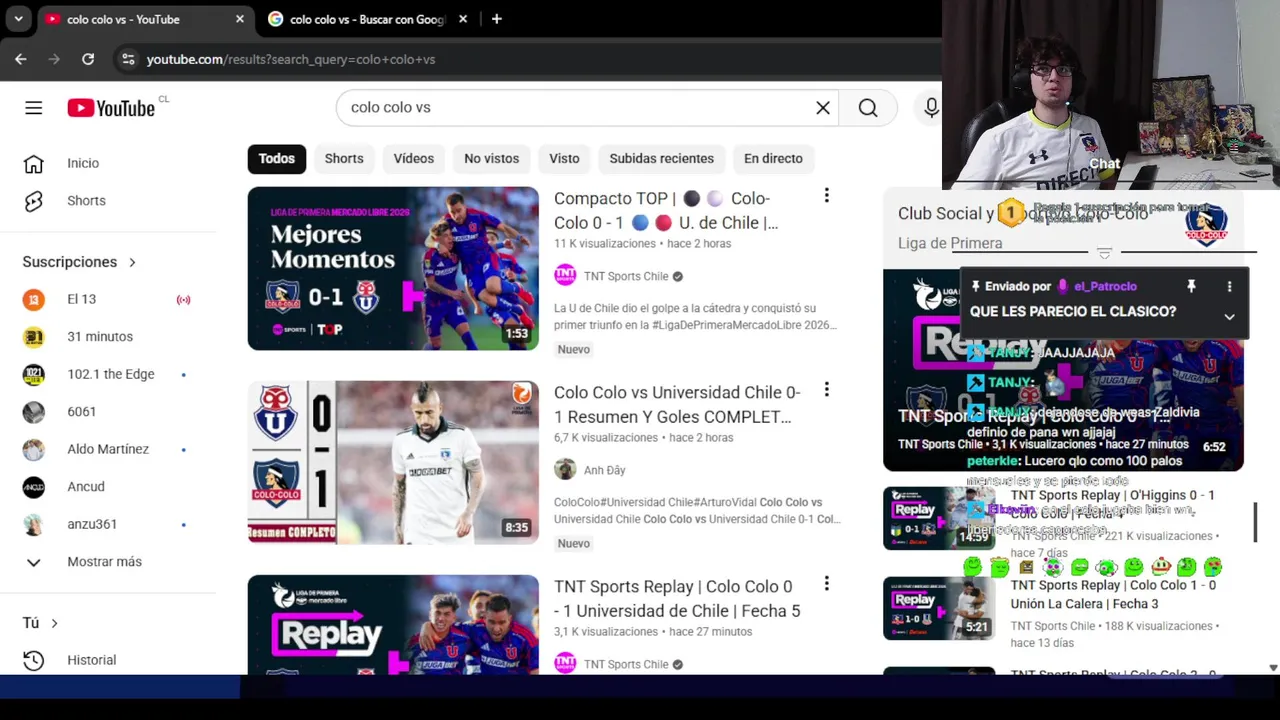Open options menu for Compacto TOP video
The image size is (1280, 720).
click(x=826, y=196)
